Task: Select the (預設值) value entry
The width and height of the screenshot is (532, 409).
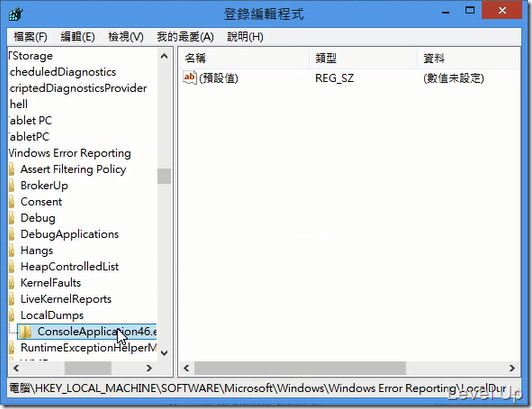Action: coord(218,78)
